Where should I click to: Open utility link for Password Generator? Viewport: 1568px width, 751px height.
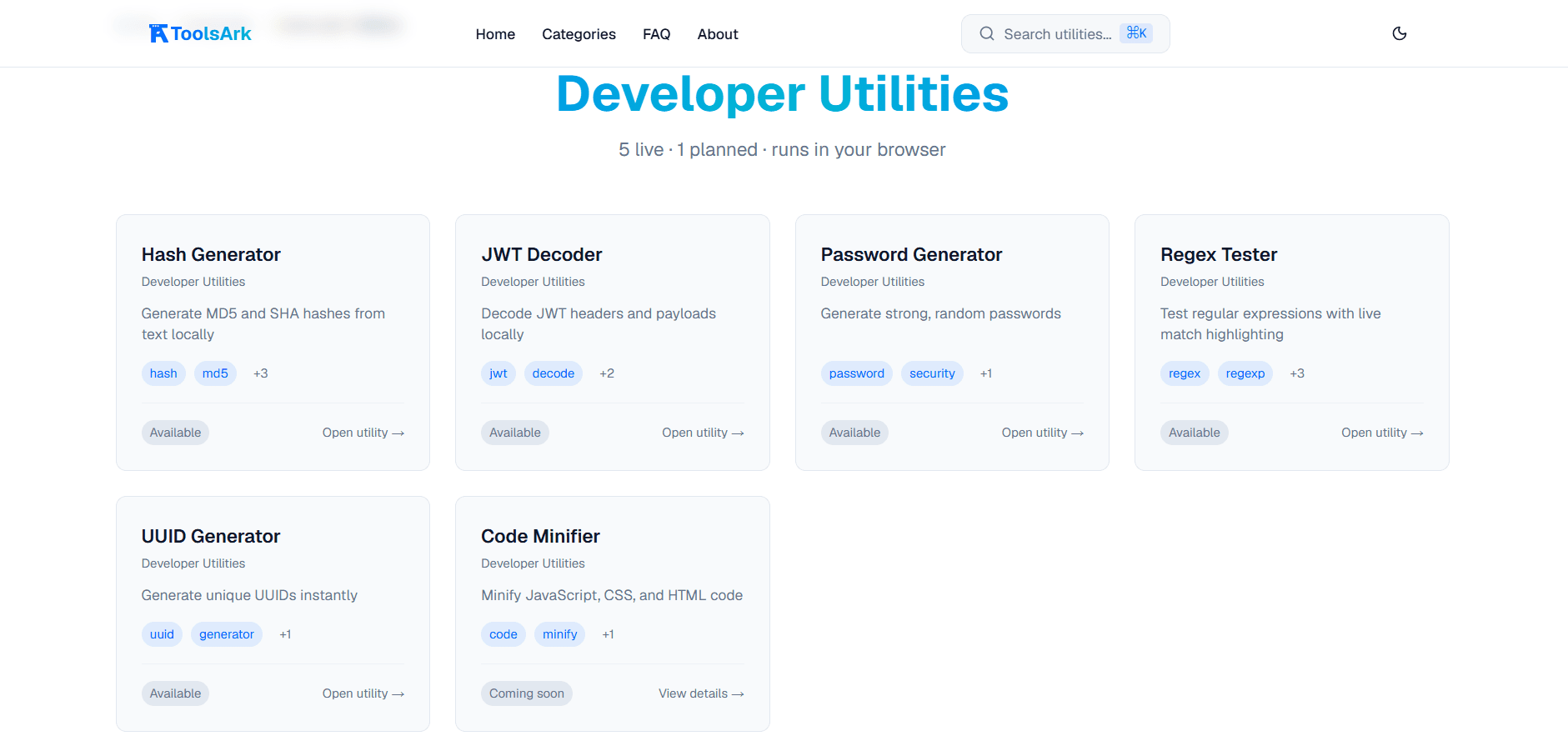(1043, 433)
